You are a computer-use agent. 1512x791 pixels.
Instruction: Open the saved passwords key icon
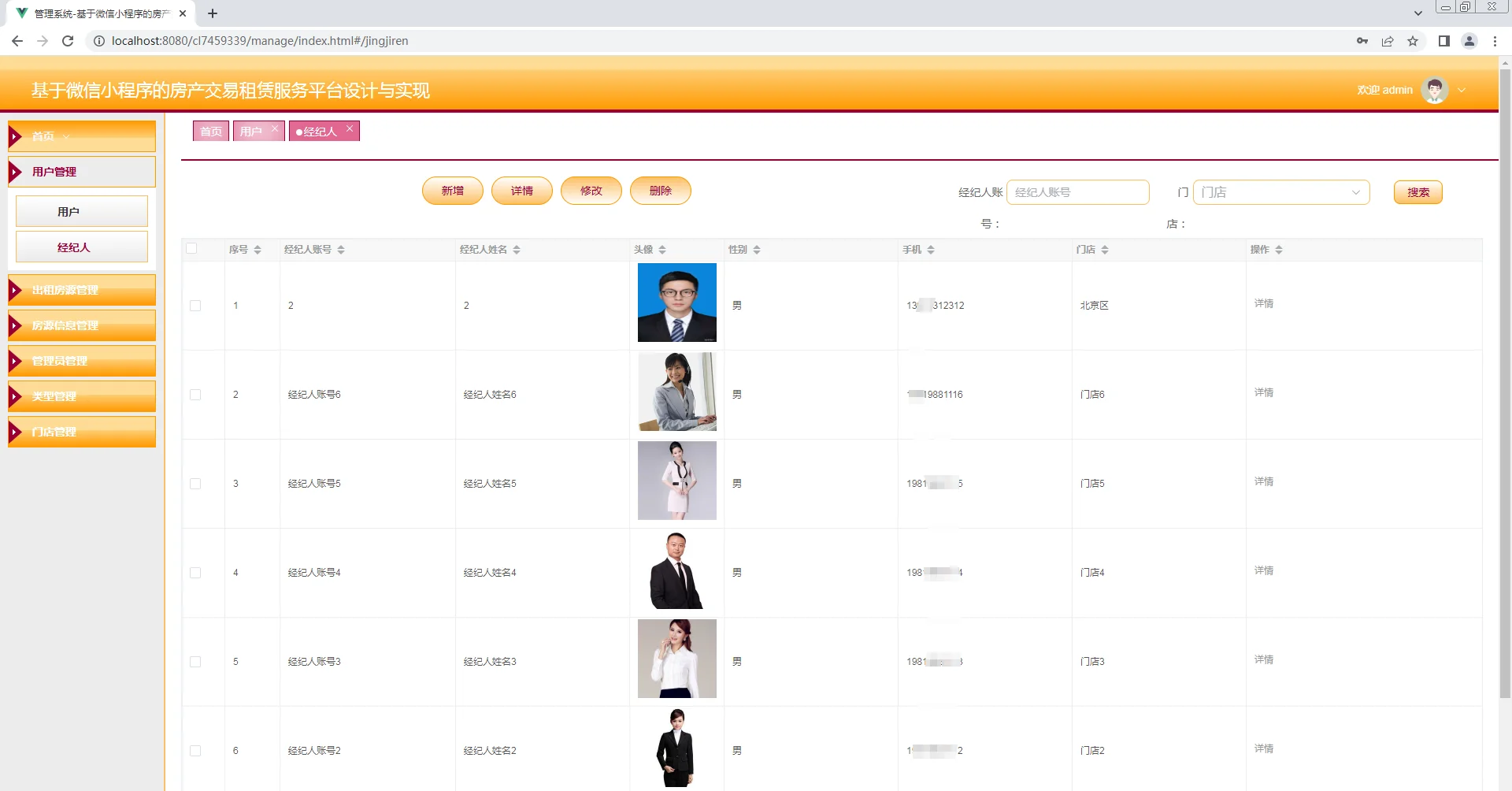click(1362, 41)
